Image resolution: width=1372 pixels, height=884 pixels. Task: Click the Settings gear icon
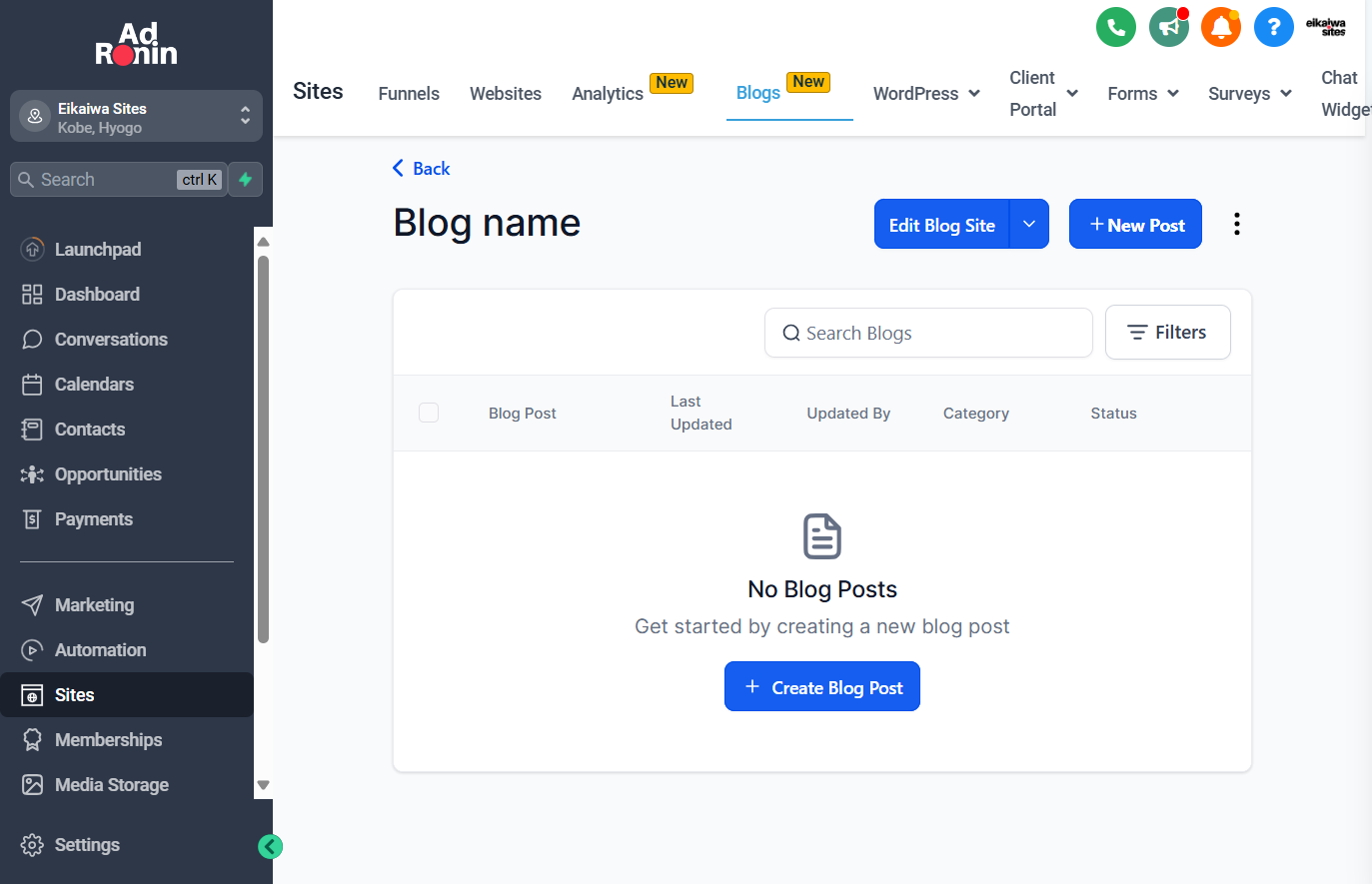(x=32, y=845)
